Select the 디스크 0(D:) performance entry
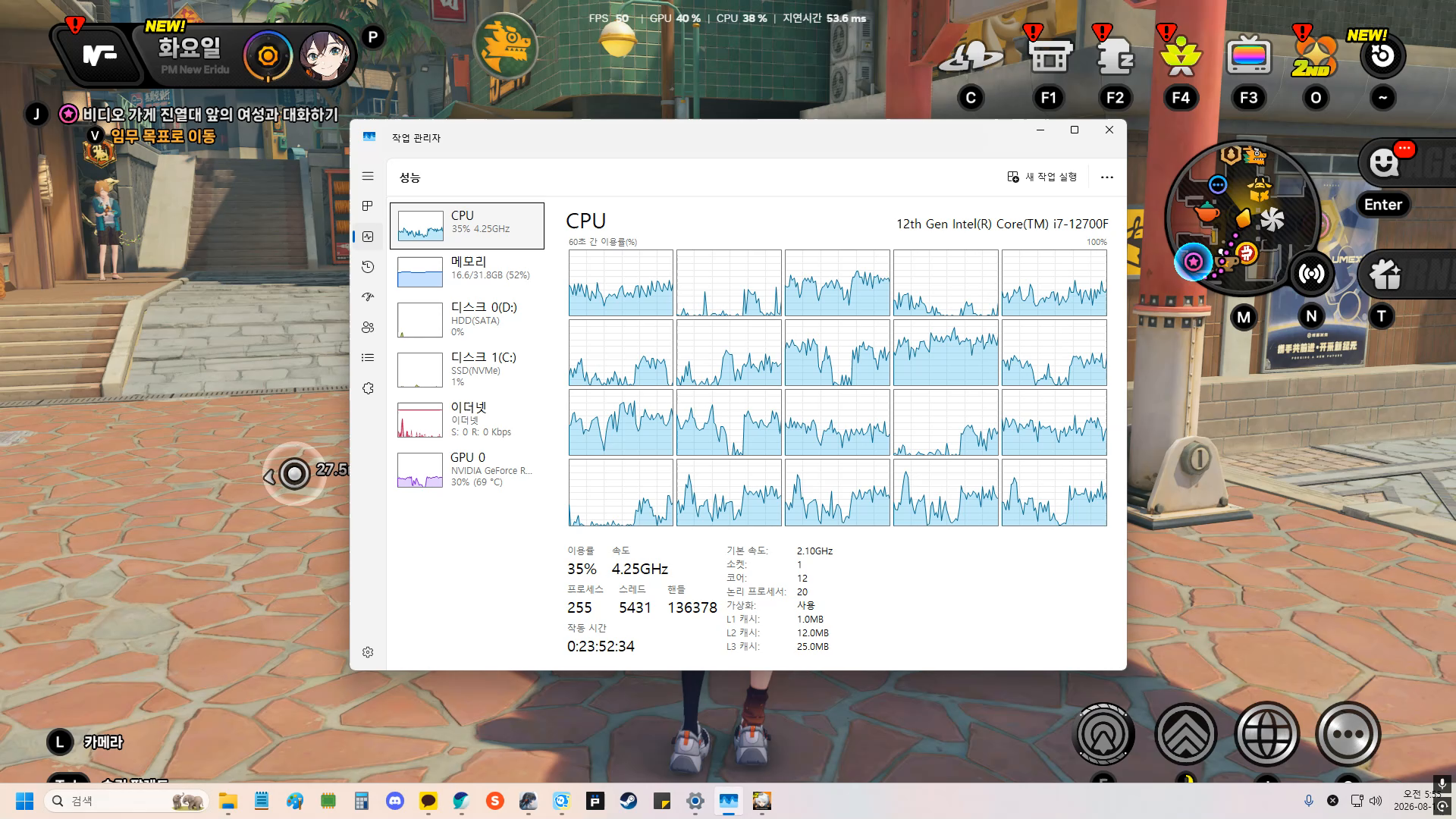Viewport: 1456px width, 819px height. point(467,320)
